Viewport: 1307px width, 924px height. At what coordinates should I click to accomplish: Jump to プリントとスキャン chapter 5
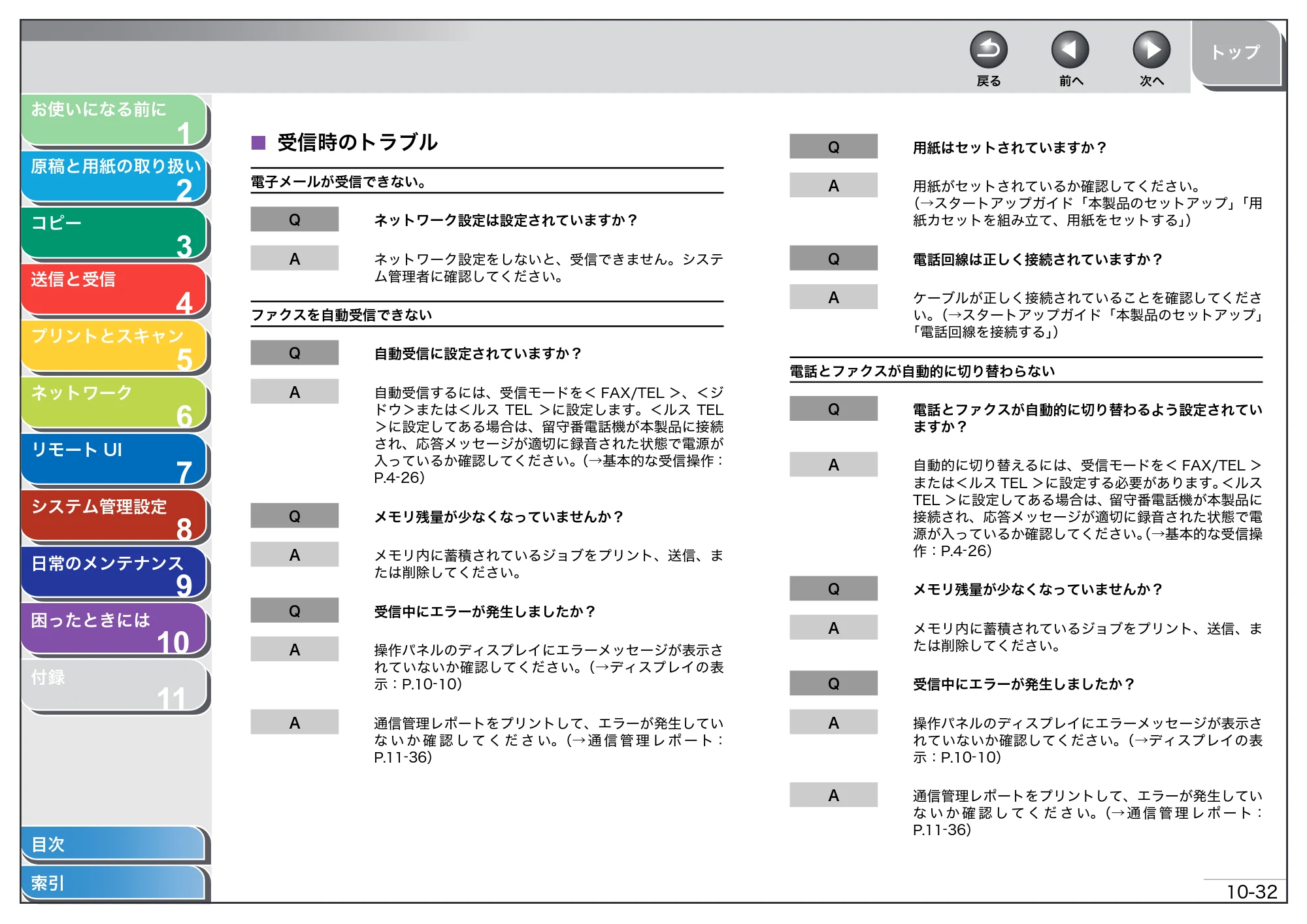click(114, 347)
